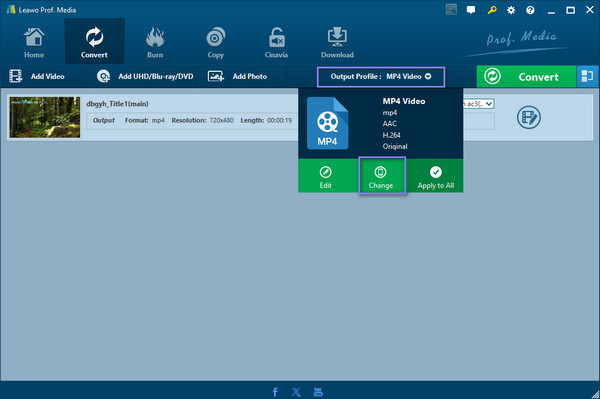The height and width of the screenshot is (399, 600).
Task: Click the Leawo Prof. Media app logo
Action: pyautogui.click(x=11, y=10)
